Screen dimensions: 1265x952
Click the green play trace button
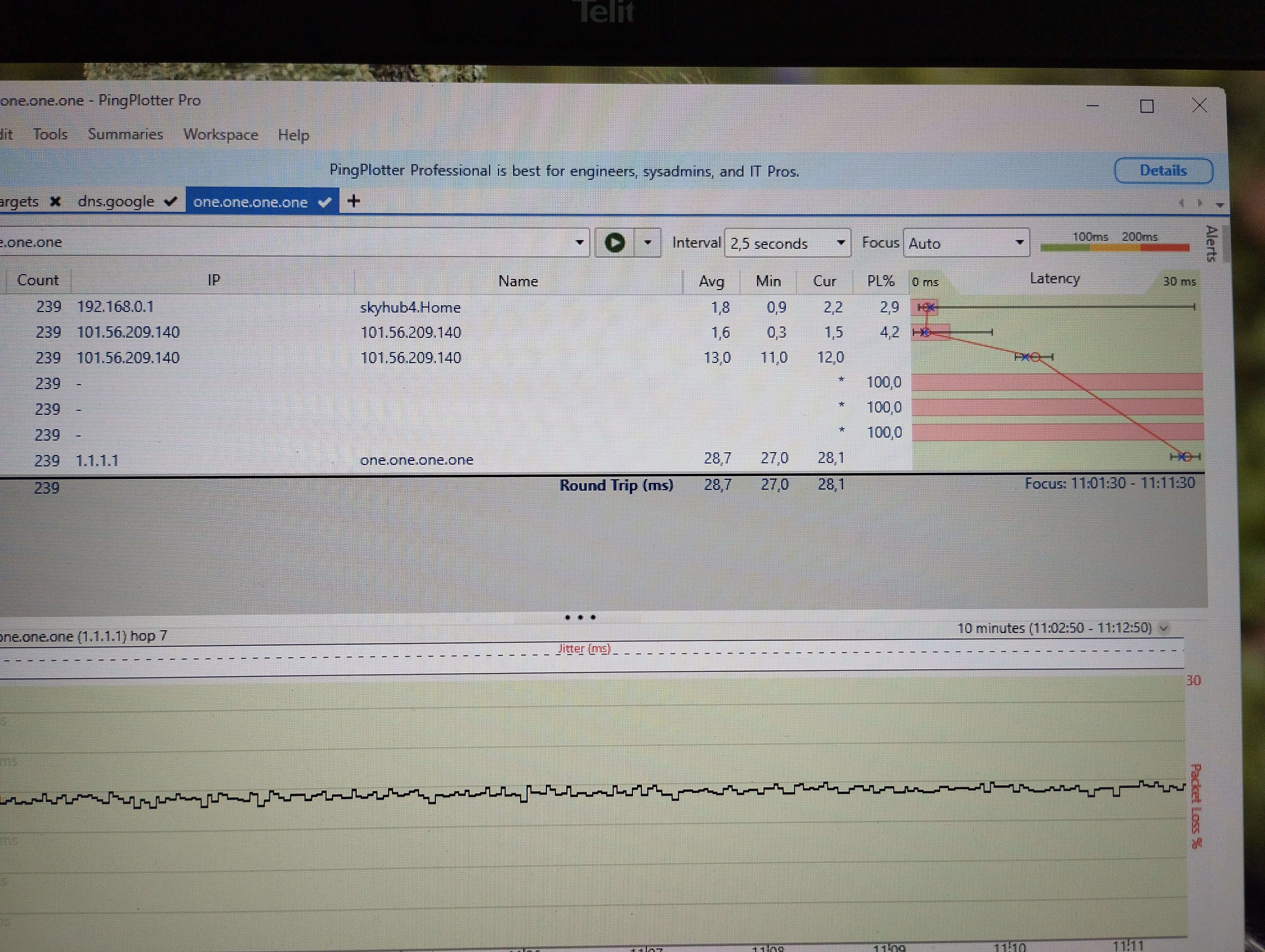click(615, 243)
